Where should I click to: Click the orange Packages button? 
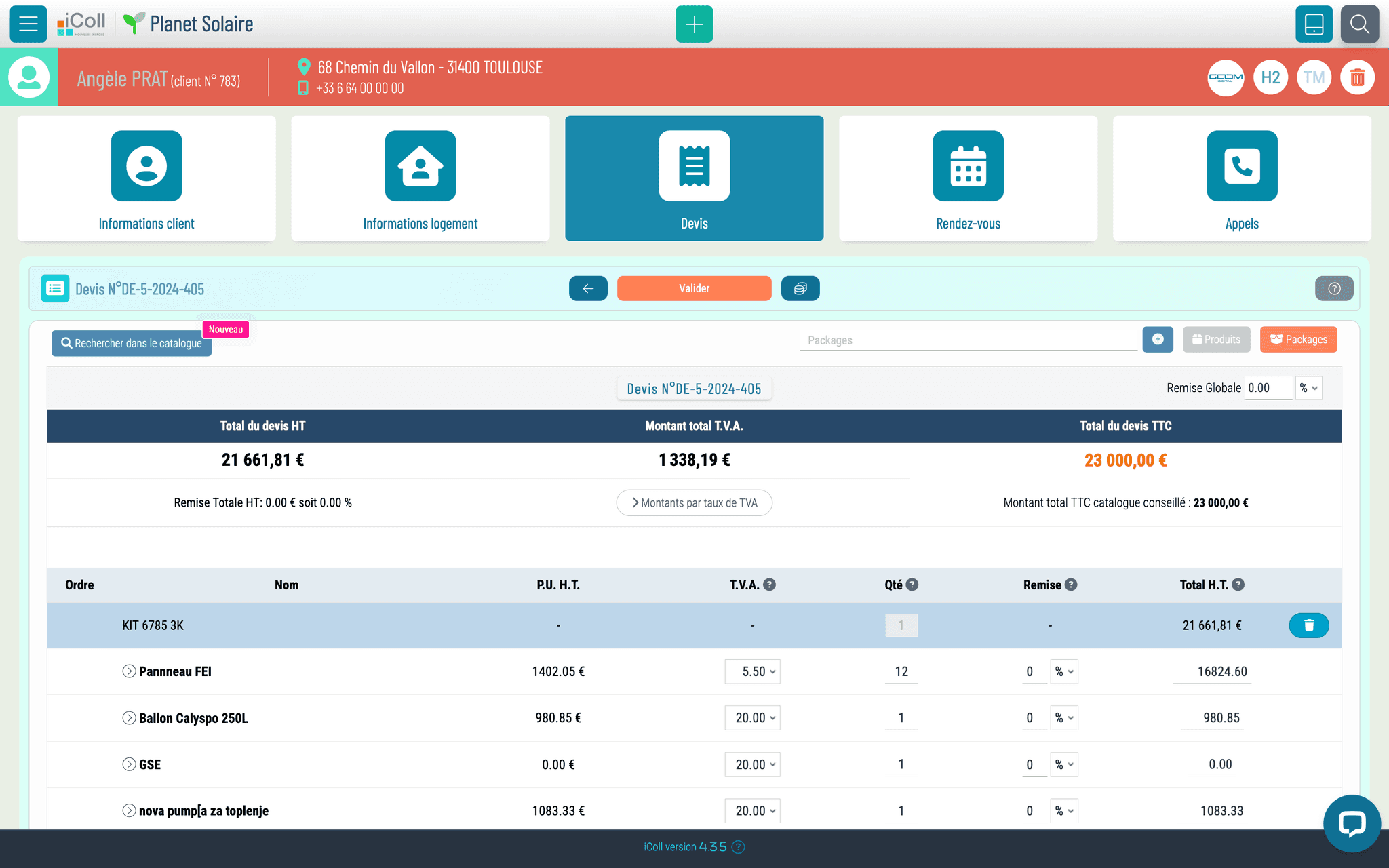pyautogui.click(x=1299, y=339)
